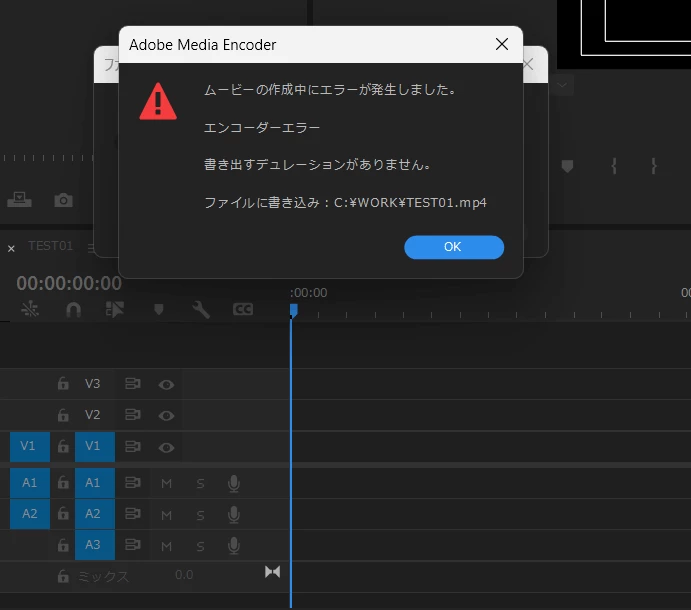Viewport: 691px width, 610px height.
Task: Toggle lock on track V1
Action: (x=63, y=446)
